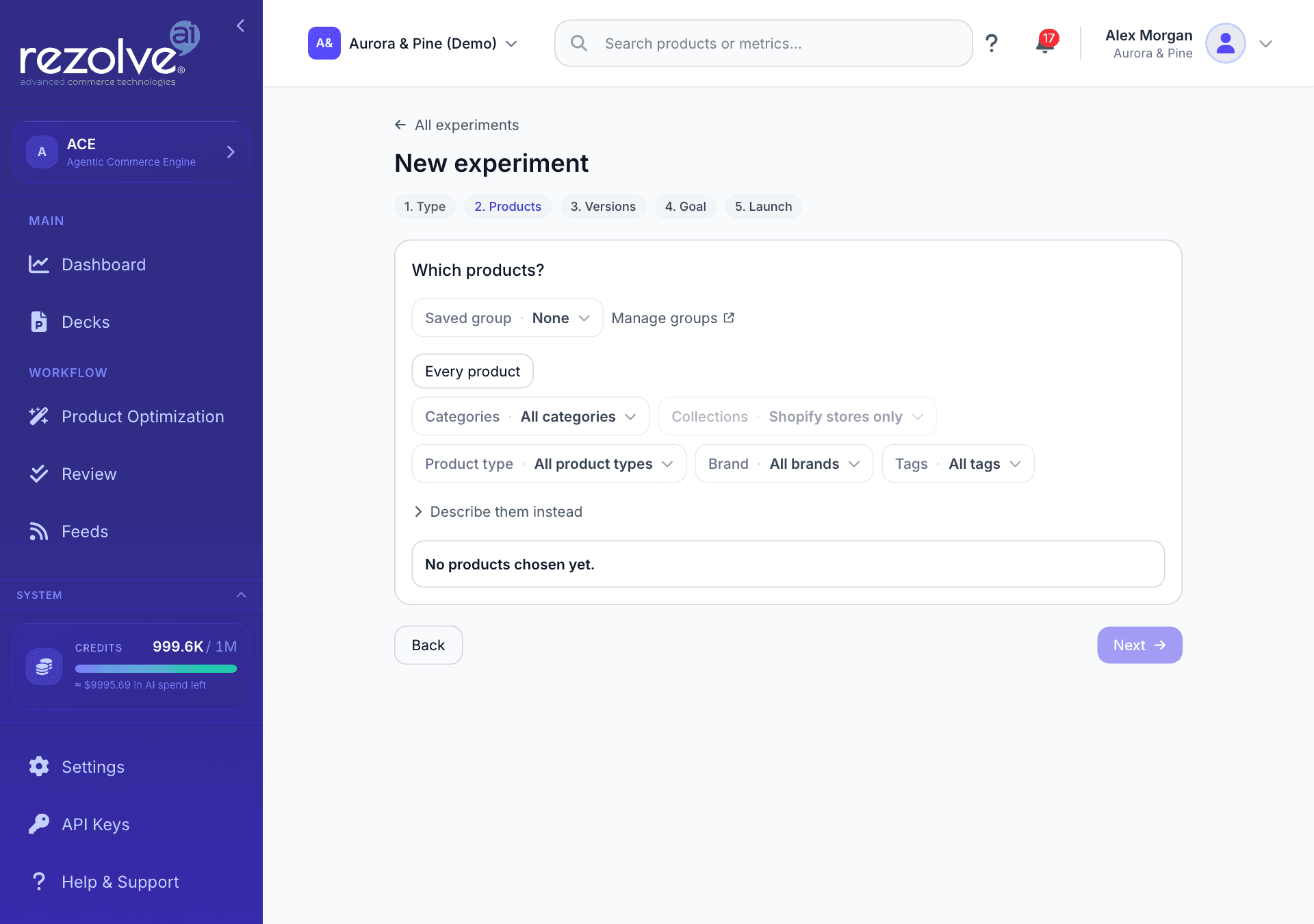Image resolution: width=1314 pixels, height=924 pixels.
Task: Click the credits usage progress bar
Action: pyautogui.click(x=156, y=669)
